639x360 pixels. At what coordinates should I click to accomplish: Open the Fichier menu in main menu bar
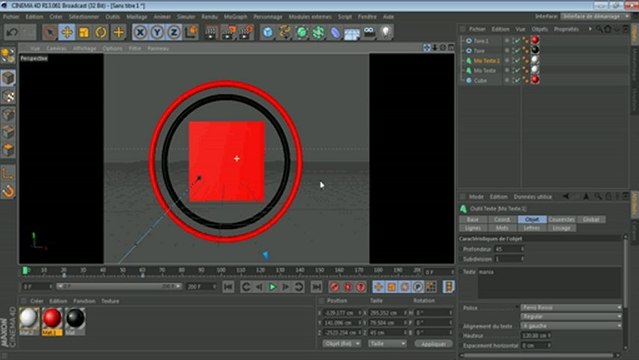point(11,17)
